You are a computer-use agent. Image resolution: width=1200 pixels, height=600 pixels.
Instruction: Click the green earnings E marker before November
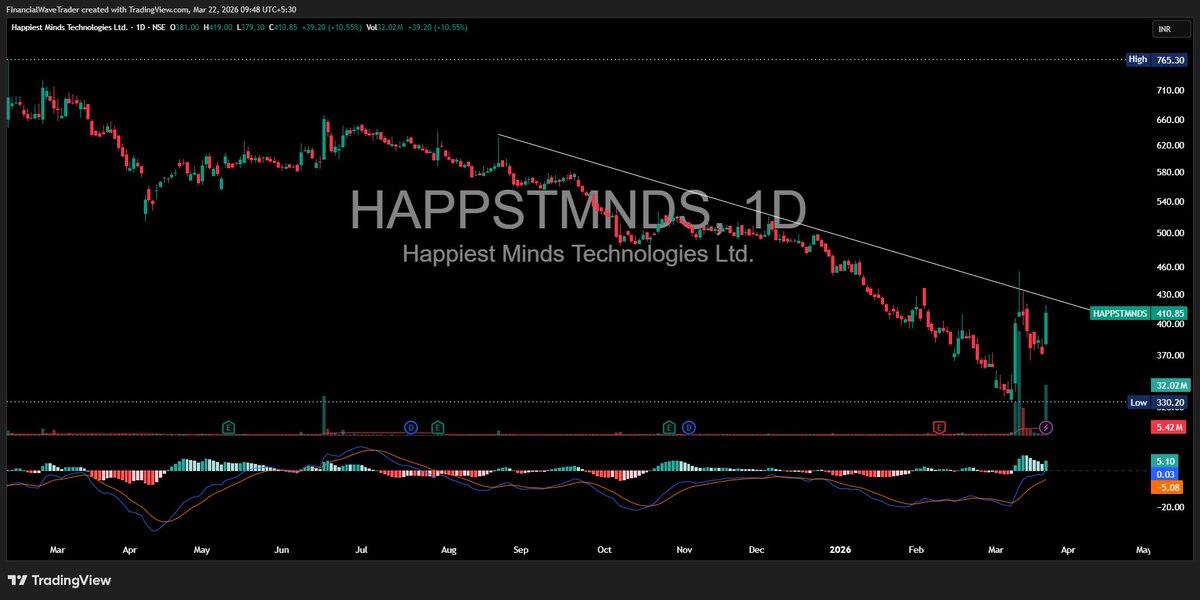pyautogui.click(x=668, y=427)
